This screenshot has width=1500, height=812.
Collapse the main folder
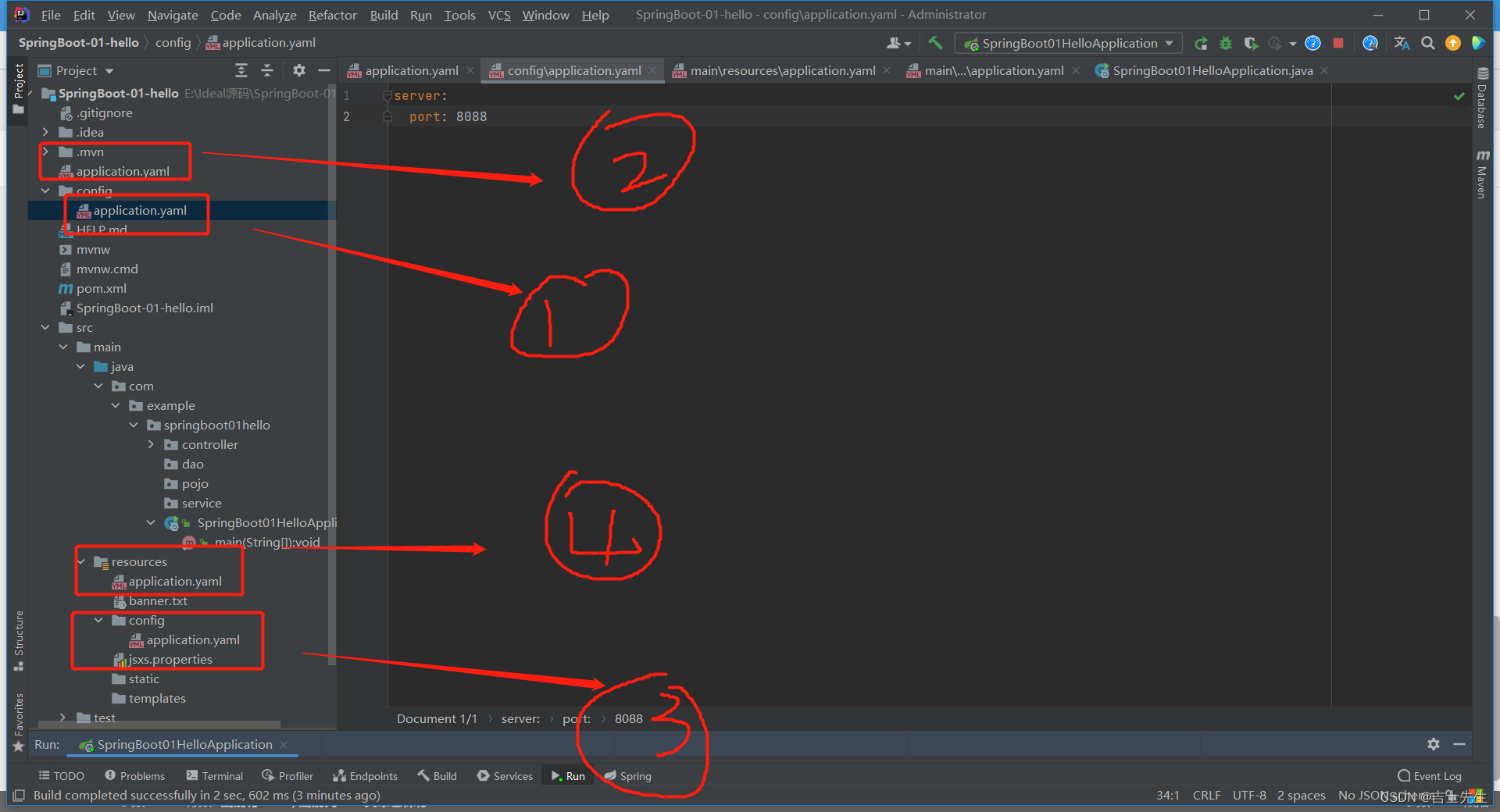point(63,347)
